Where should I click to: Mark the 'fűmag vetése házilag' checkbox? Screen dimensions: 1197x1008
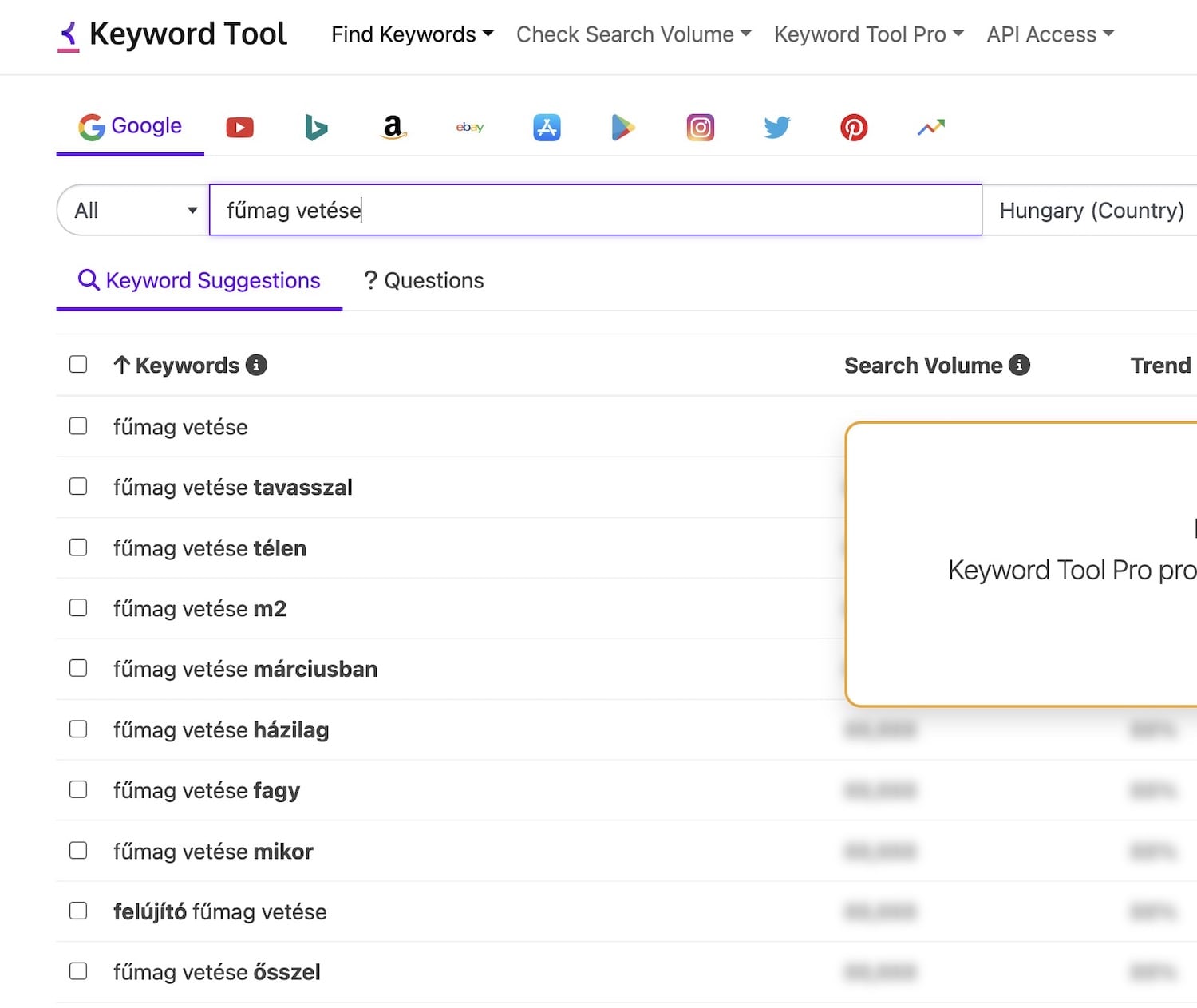[x=78, y=729]
